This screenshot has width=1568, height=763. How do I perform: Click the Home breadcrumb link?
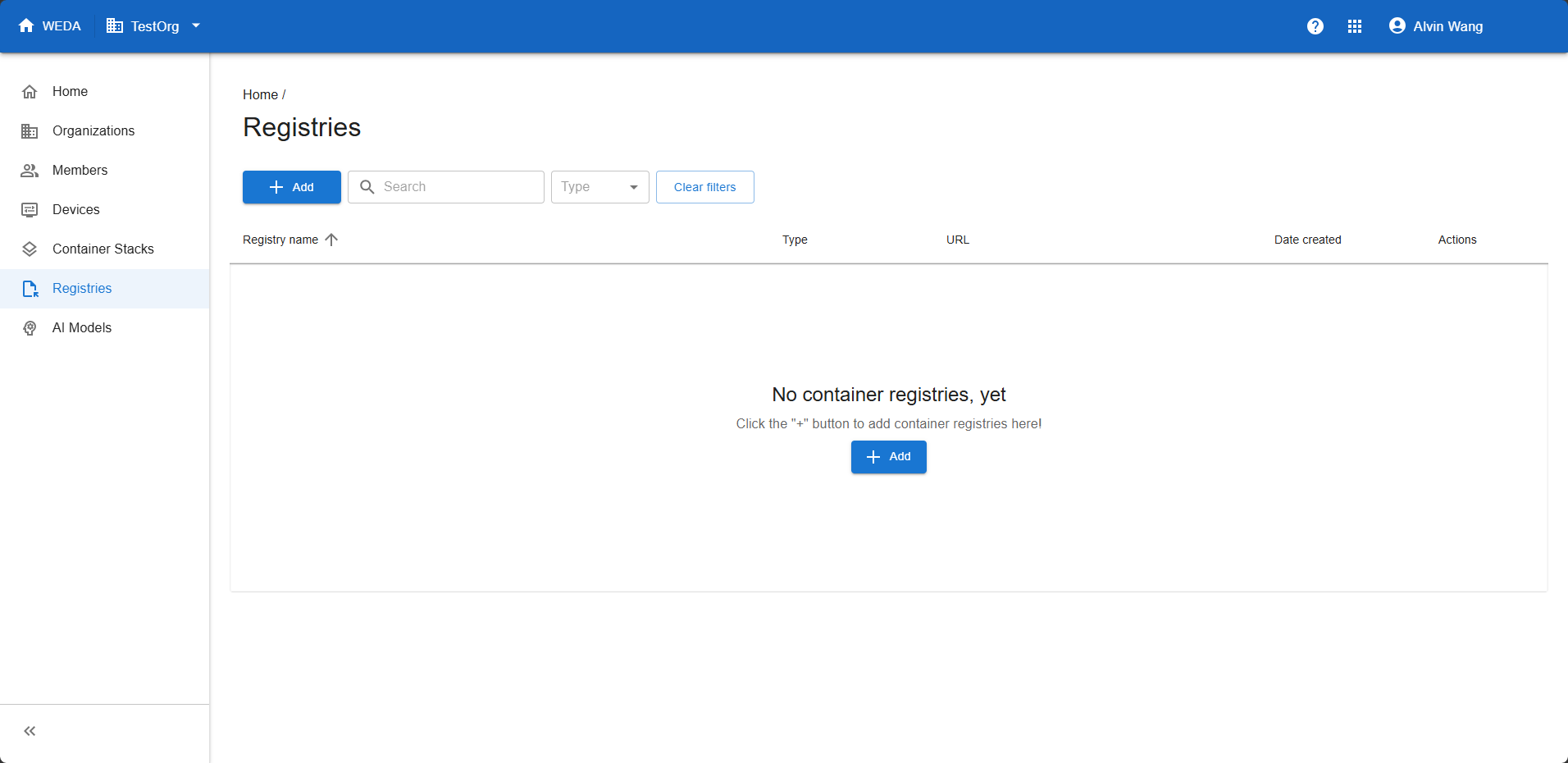(260, 95)
